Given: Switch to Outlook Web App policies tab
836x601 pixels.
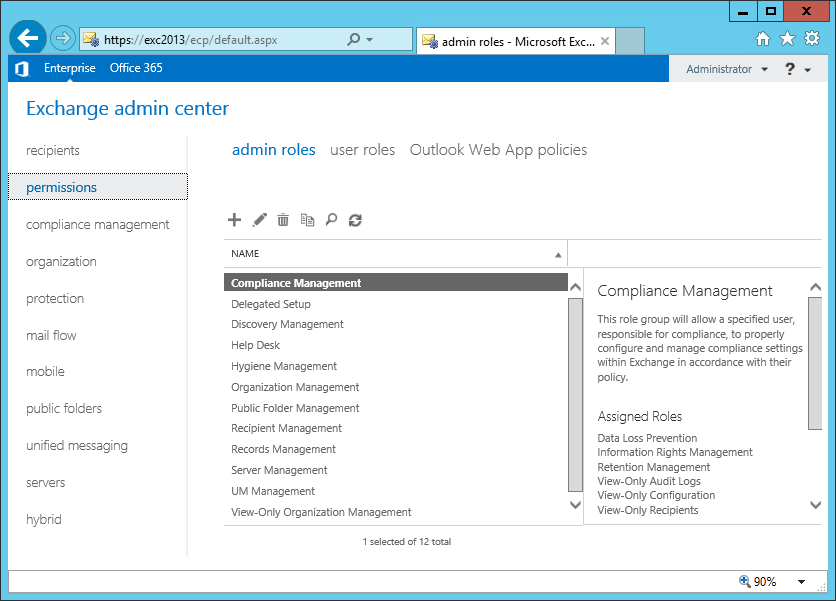Looking at the screenshot, I should [x=498, y=150].
